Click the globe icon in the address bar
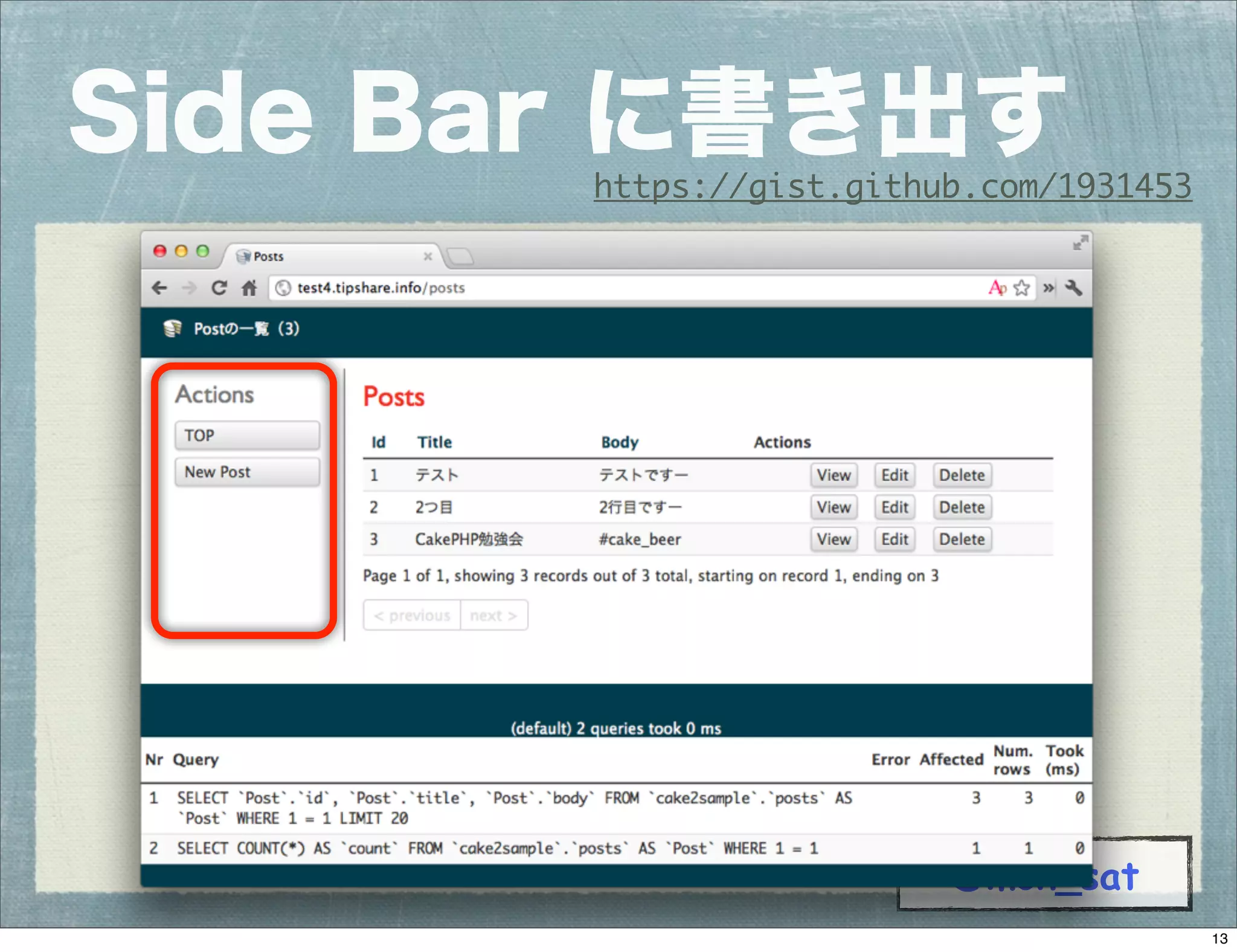 point(283,288)
